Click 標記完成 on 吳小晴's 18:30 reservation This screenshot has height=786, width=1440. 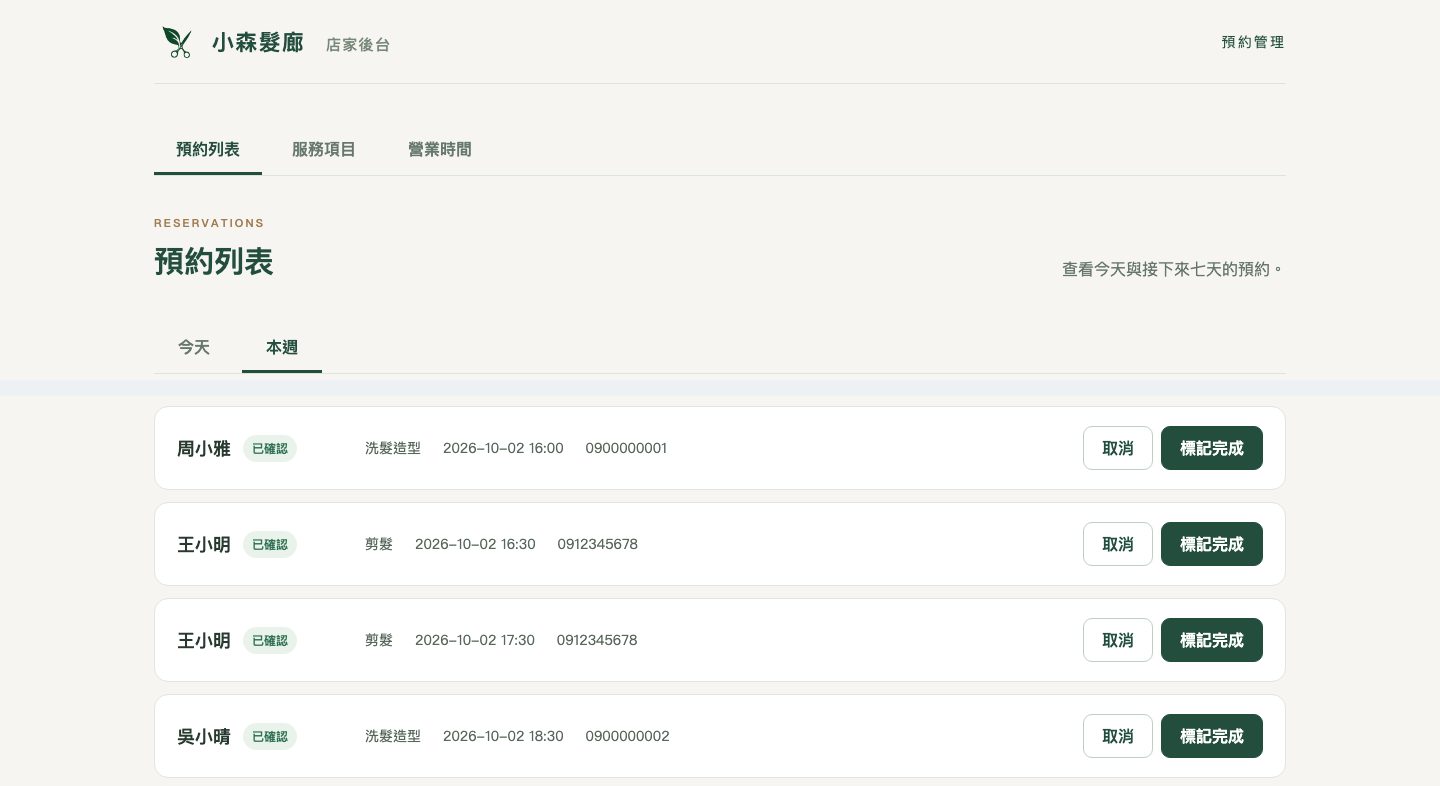(x=1212, y=736)
